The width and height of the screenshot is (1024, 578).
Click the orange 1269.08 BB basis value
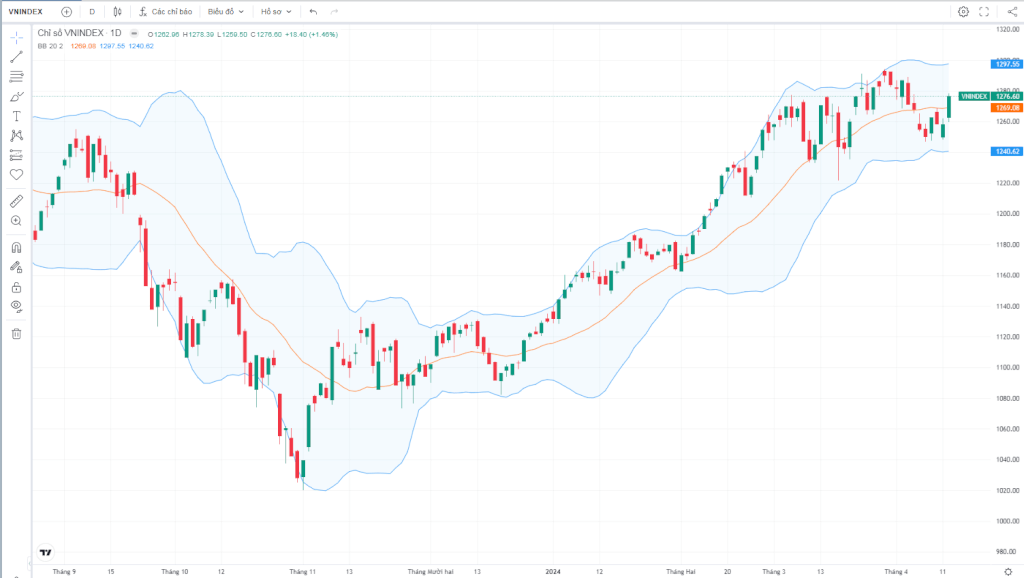(x=83, y=46)
